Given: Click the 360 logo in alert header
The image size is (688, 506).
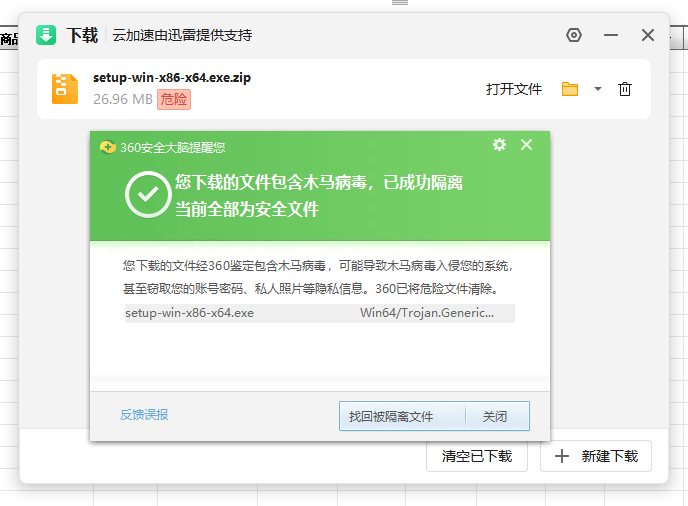Looking at the screenshot, I should point(108,147).
